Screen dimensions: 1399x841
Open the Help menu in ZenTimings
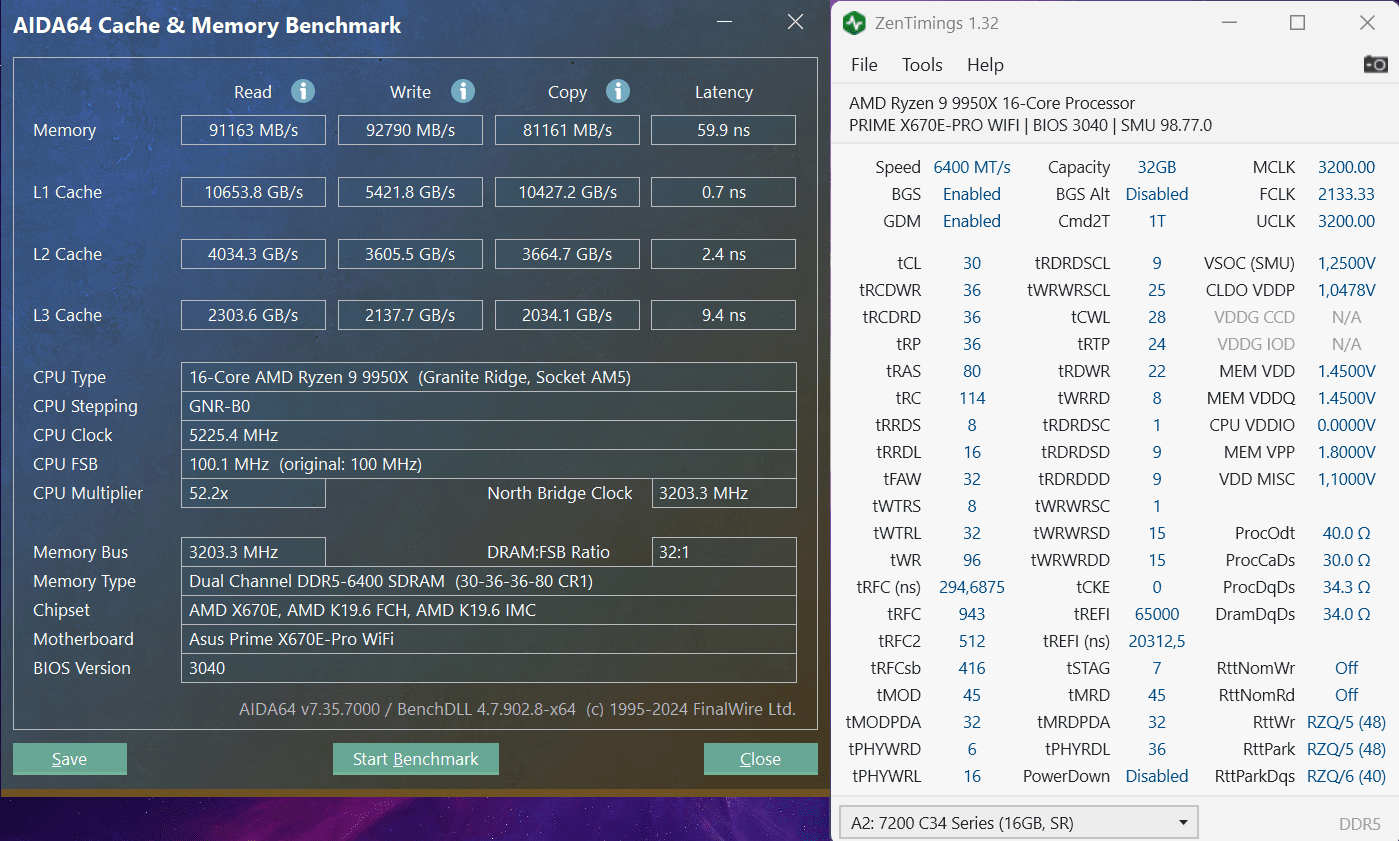(985, 65)
